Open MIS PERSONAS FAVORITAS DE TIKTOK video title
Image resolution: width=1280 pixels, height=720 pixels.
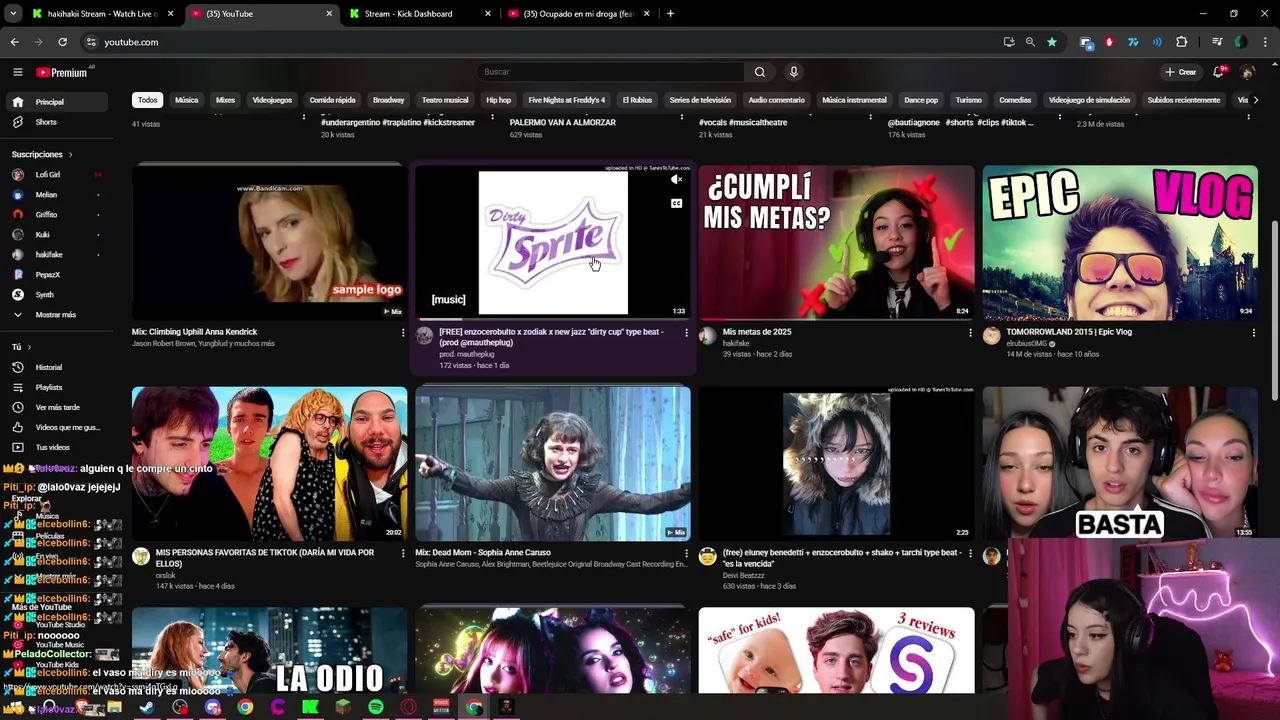[265, 557]
